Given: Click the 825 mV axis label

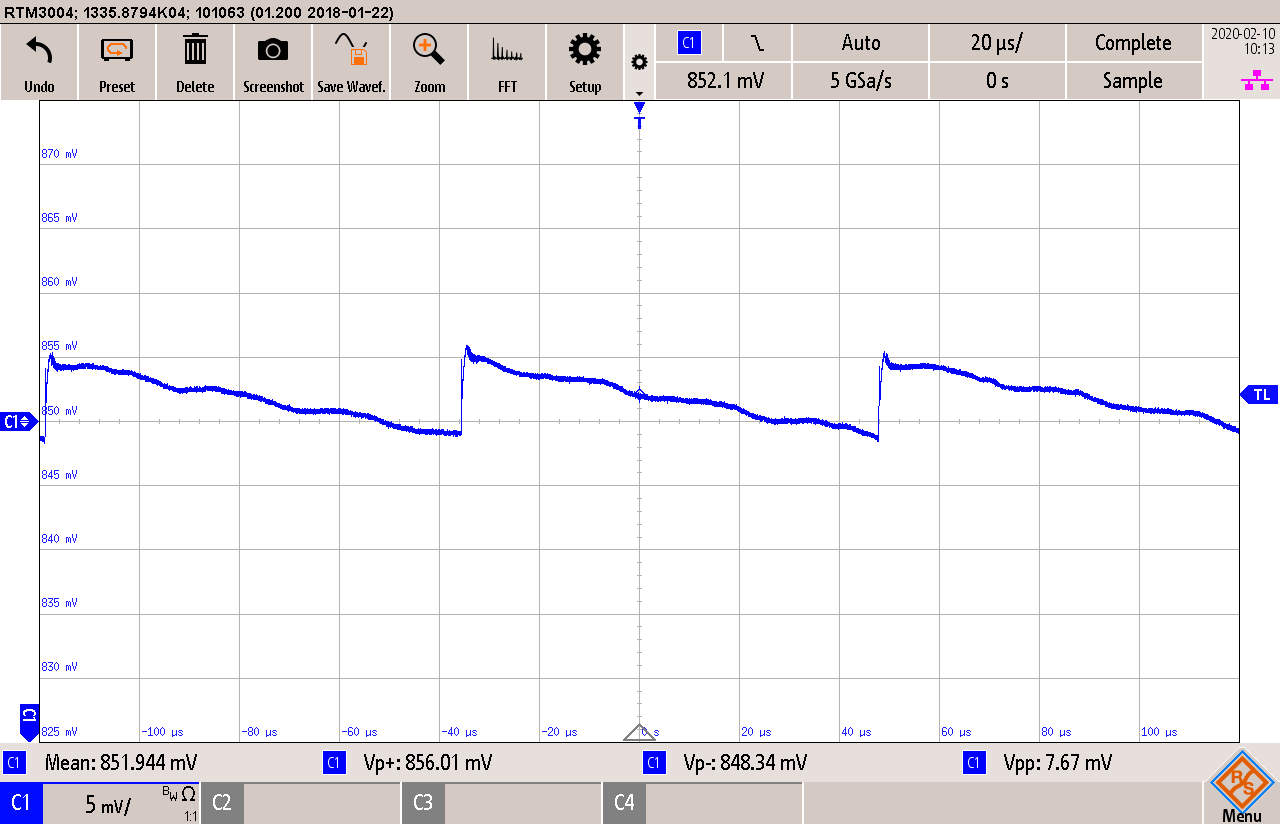Looking at the screenshot, I should click(x=59, y=732).
